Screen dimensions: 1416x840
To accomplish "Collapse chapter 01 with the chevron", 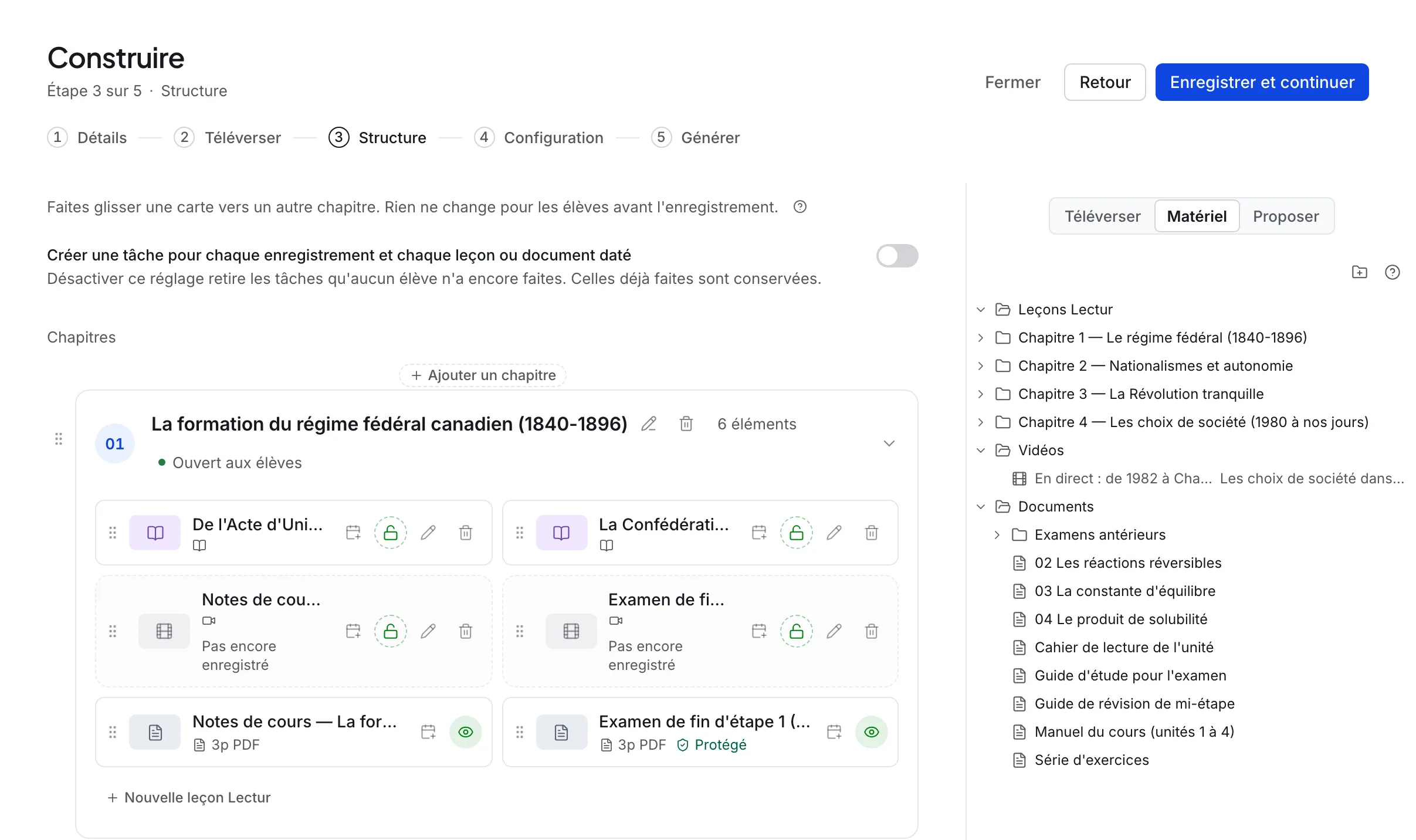I will [x=889, y=443].
